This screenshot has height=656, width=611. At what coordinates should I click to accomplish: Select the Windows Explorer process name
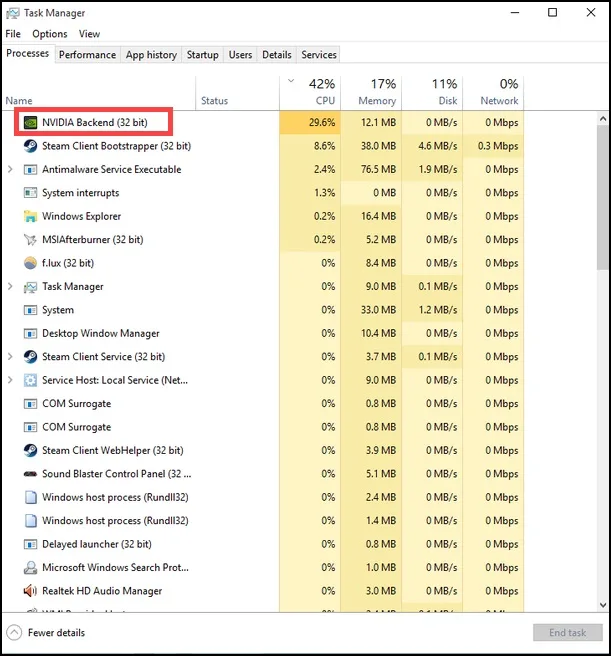[x=82, y=216]
